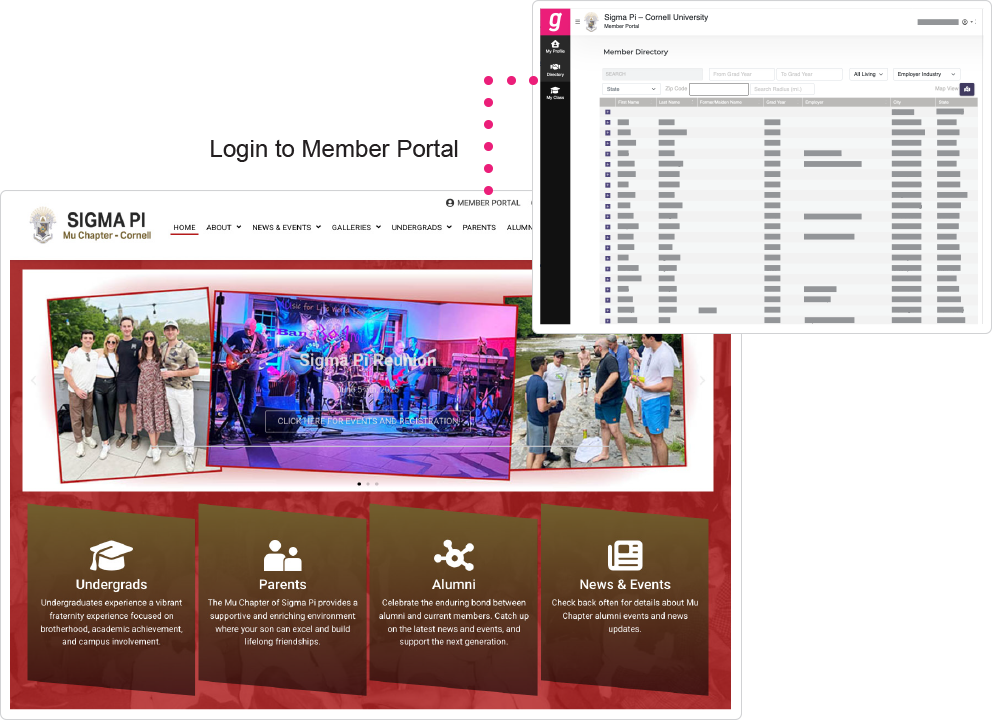This screenshot has height=720, width=992.
Task: Show the next carousel slide arrow
Action: [x=702, y=380]
